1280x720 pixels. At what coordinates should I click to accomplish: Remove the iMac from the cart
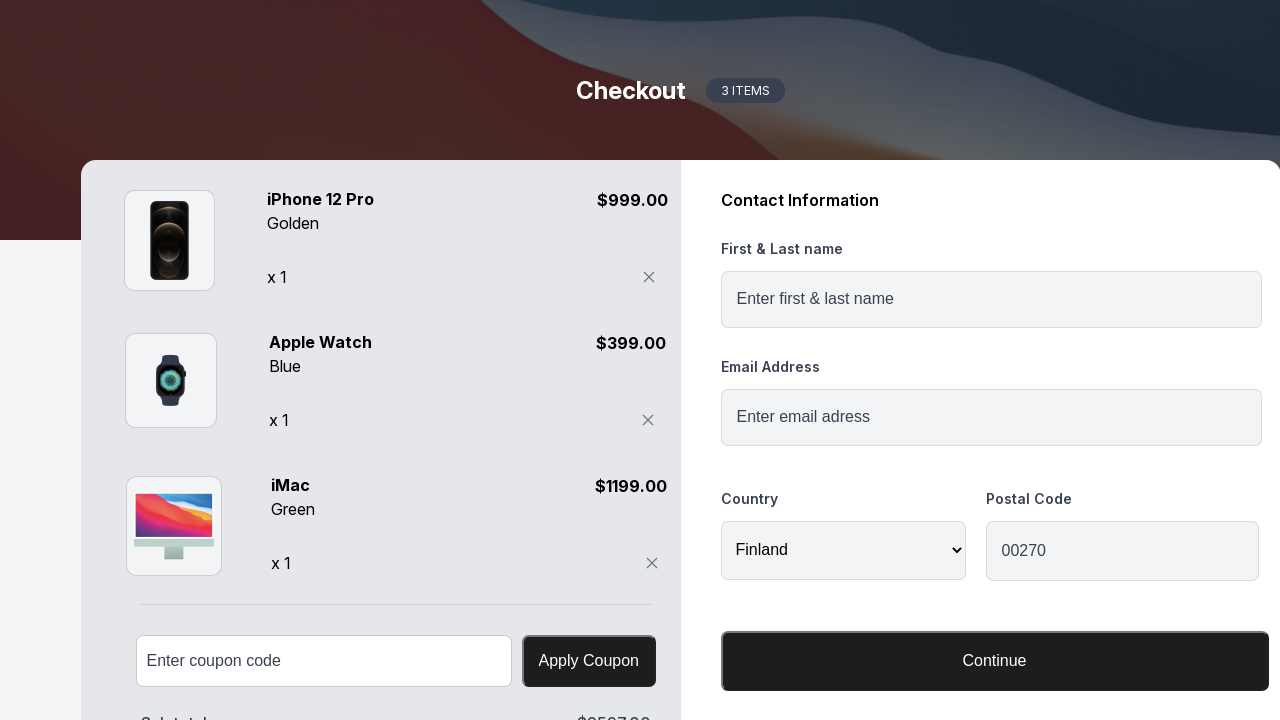click(652, 563)
